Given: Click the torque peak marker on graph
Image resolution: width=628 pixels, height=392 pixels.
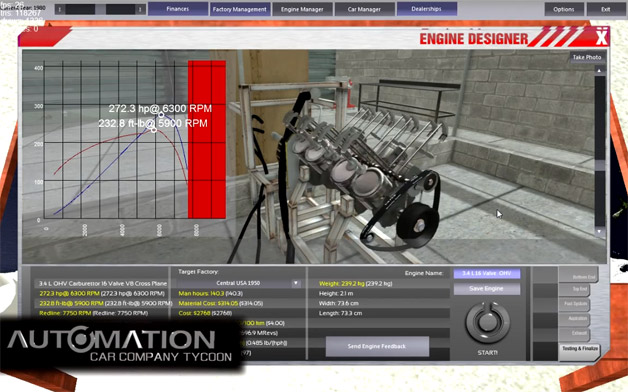Looking at the screenshot, I should point(154,130).
